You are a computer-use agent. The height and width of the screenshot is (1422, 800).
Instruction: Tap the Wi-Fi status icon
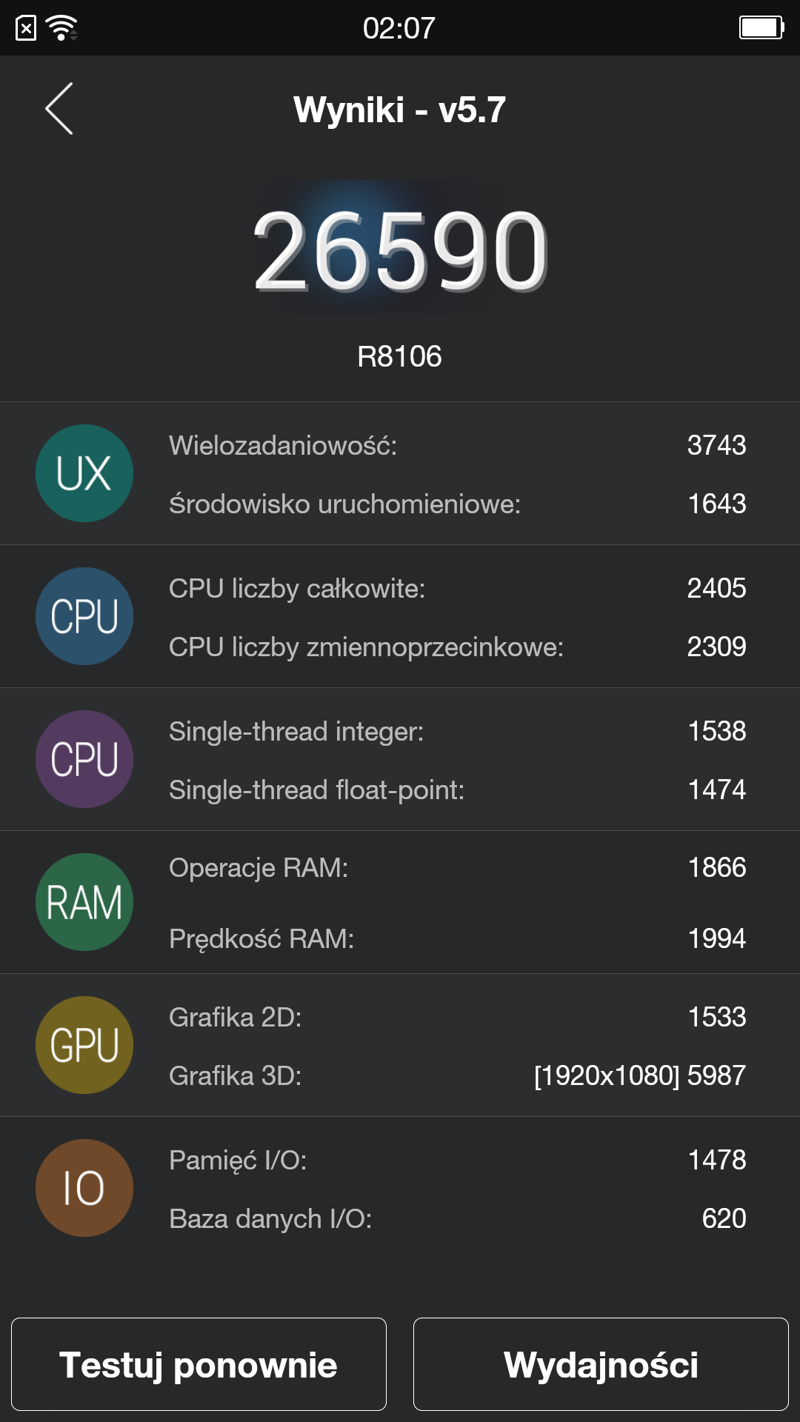62,27
